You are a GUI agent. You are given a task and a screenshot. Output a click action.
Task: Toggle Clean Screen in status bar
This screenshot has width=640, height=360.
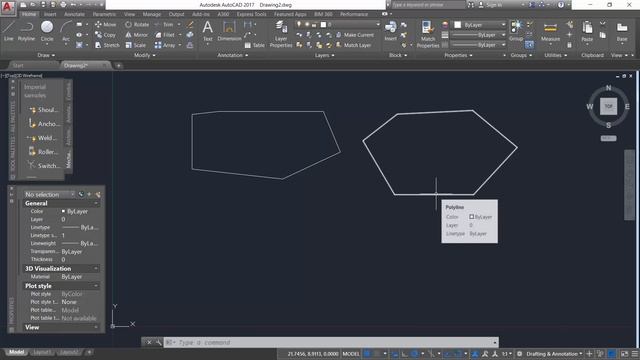[x=625, y=354]
